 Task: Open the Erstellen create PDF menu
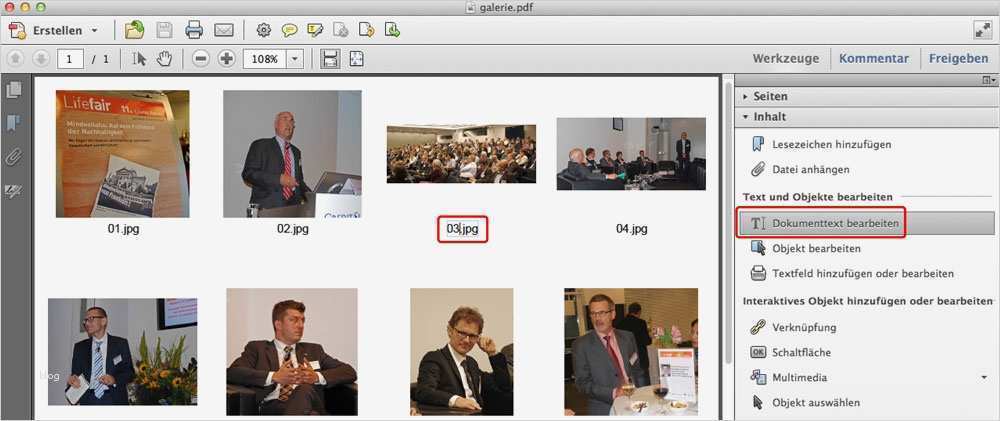(x=54, y=30)
